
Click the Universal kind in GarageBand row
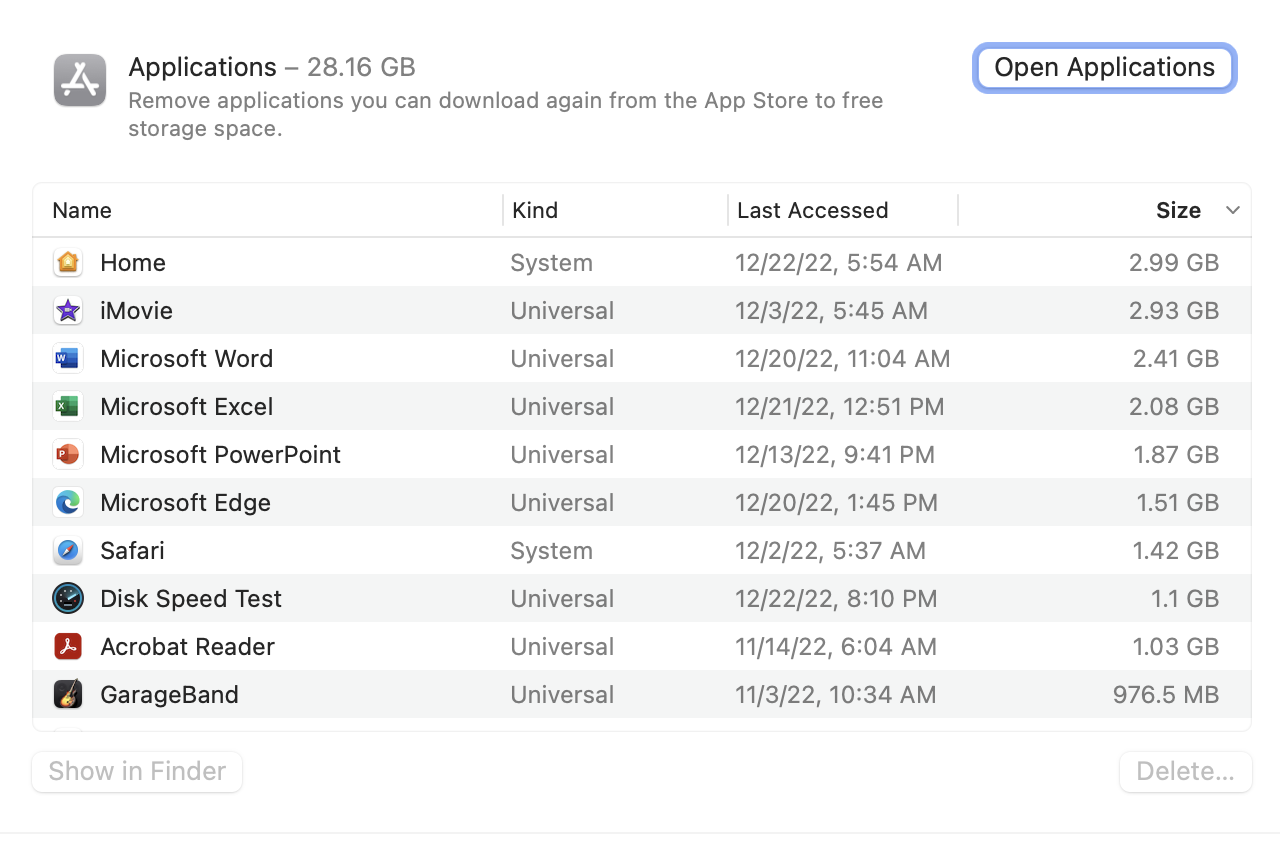coord(562,695)
